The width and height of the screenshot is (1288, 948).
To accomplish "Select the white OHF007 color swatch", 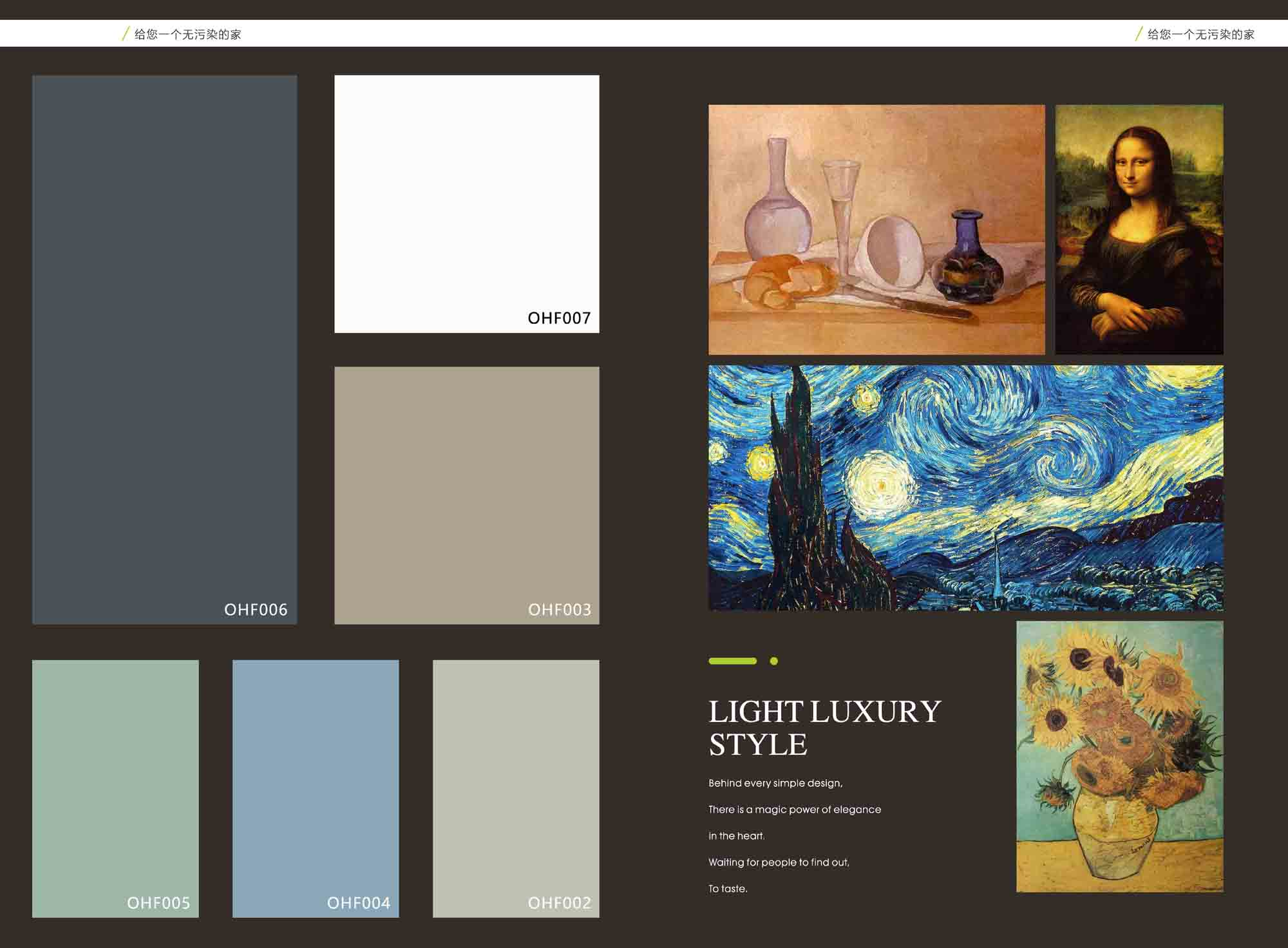I will (x=467, y=204).
